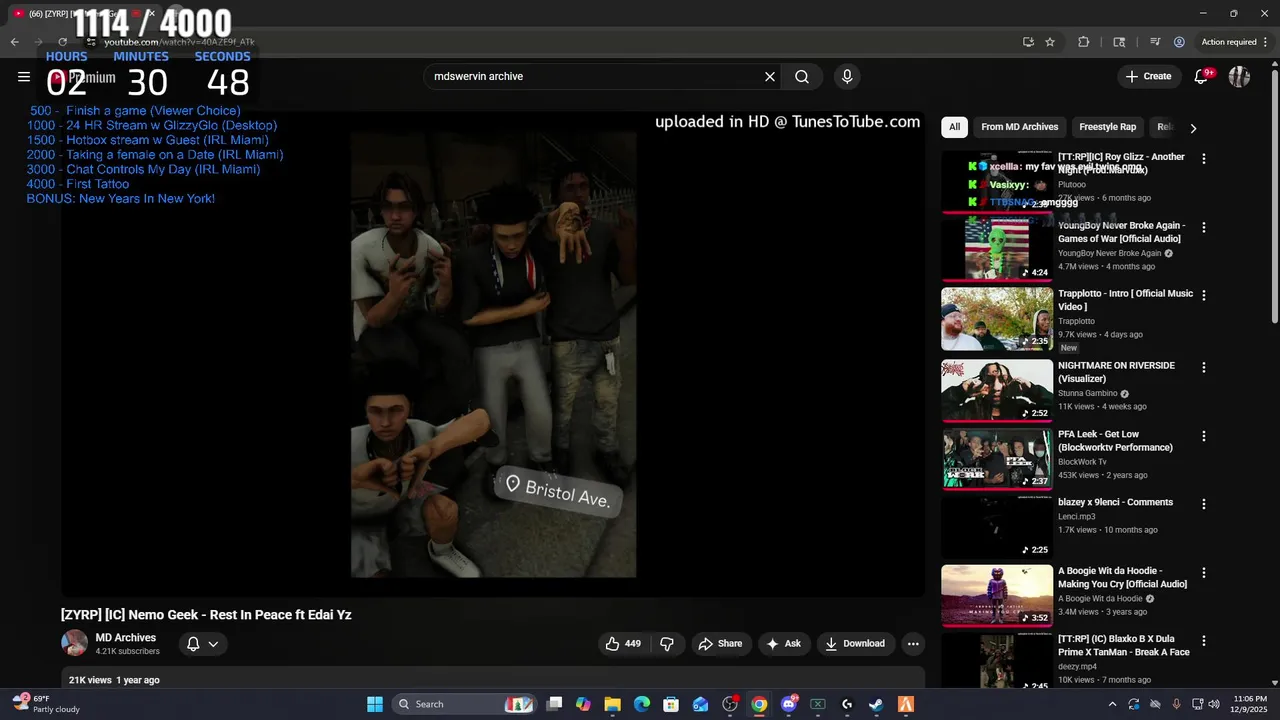Open Discord from taskbar
This screenshot has width=1280, height=720.
(x=788, y=704)
